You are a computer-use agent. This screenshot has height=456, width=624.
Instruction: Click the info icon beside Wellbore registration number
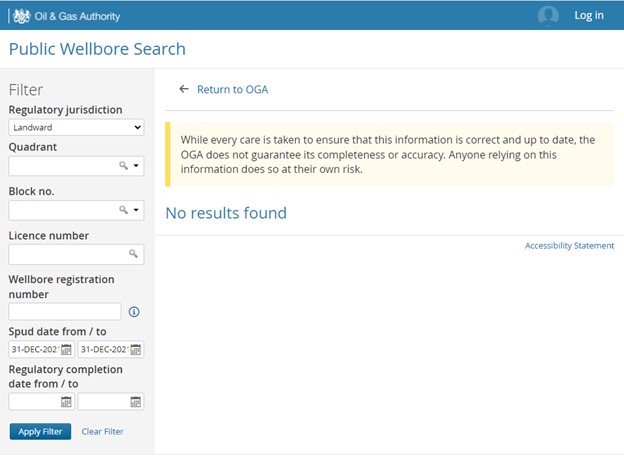134,312
